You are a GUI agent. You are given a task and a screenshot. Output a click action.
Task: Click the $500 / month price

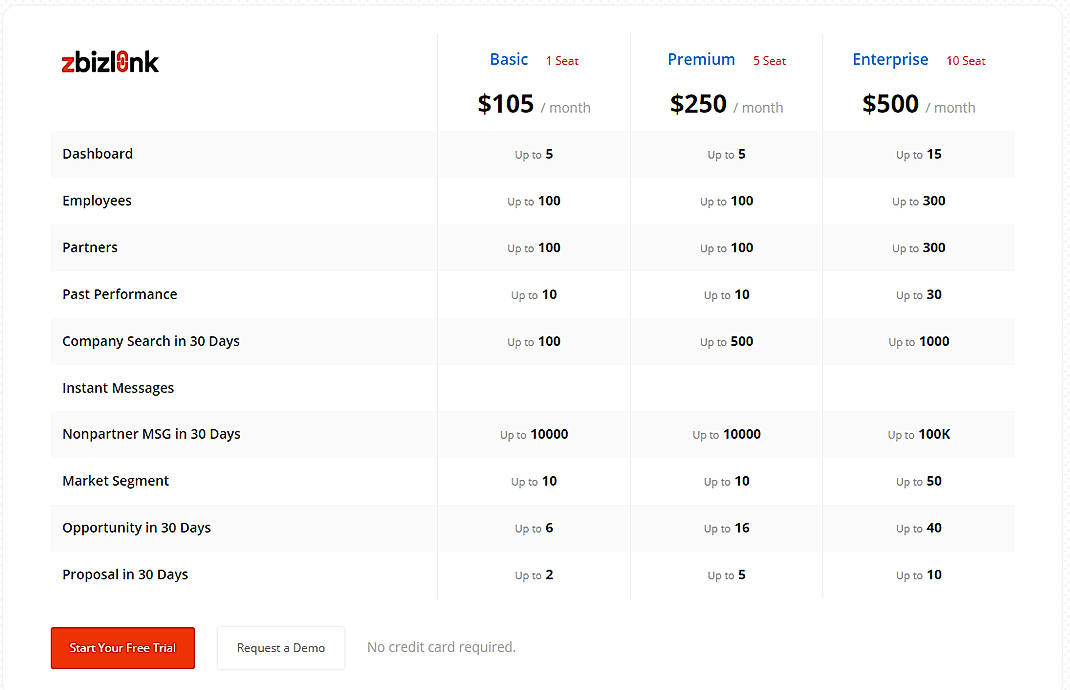tap(919, 104)
